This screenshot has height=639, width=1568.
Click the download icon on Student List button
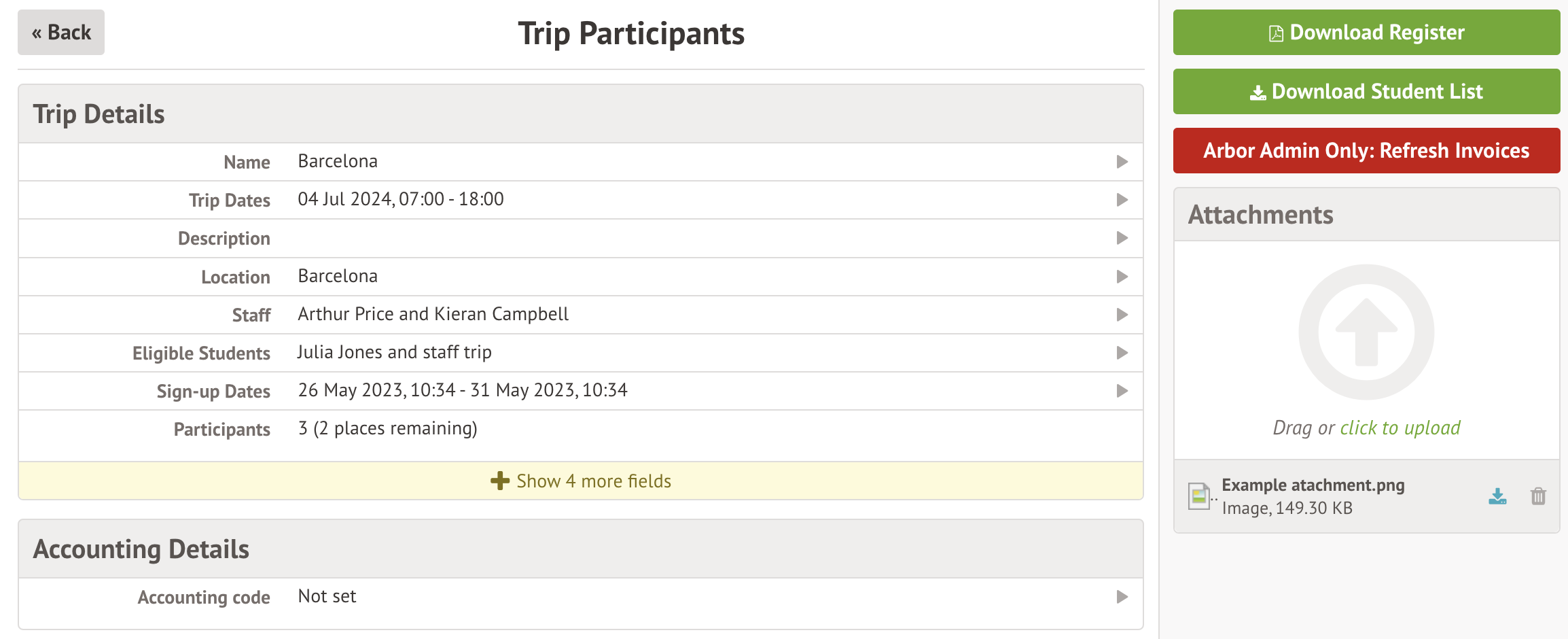(1258, 92)
